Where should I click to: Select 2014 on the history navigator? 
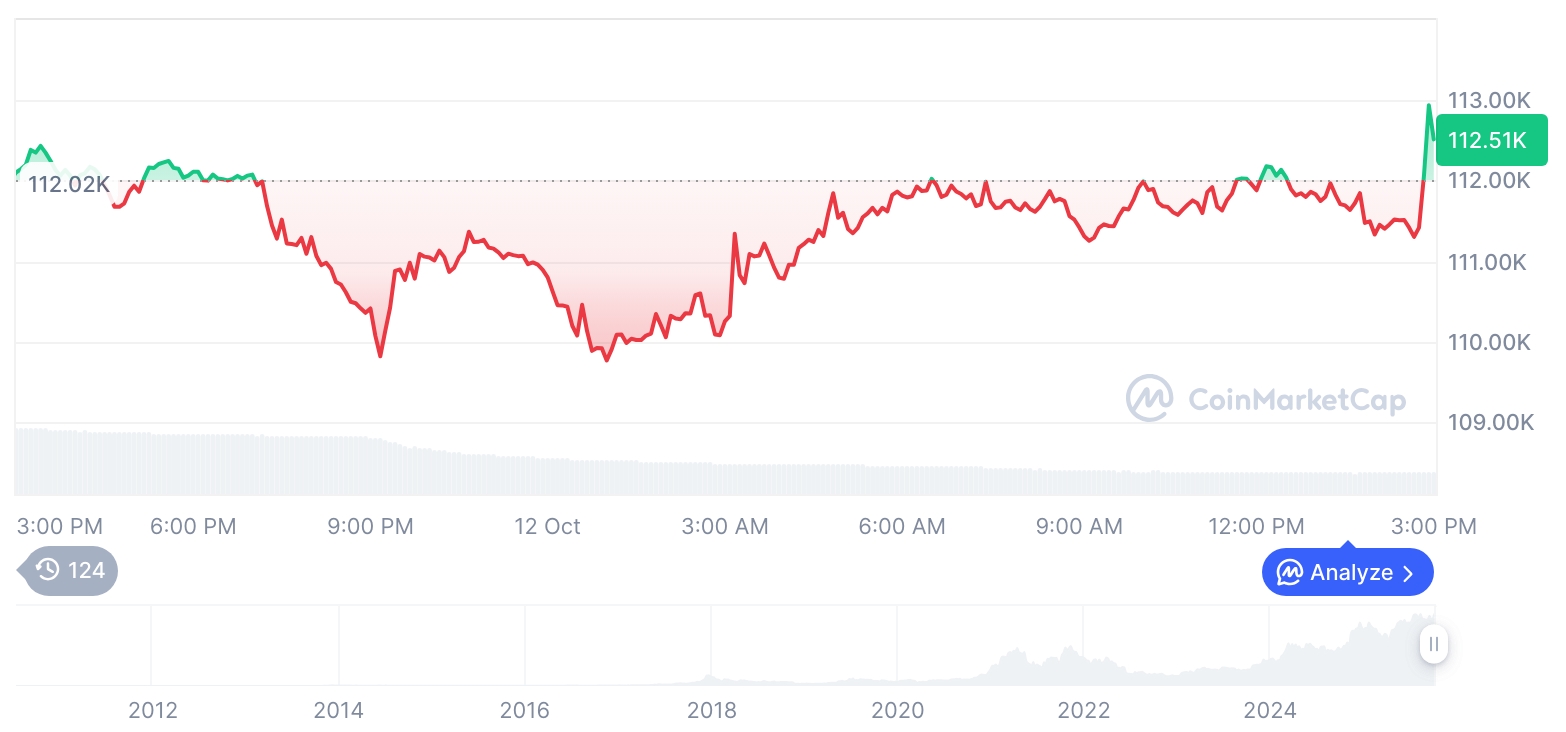[339, 710]
